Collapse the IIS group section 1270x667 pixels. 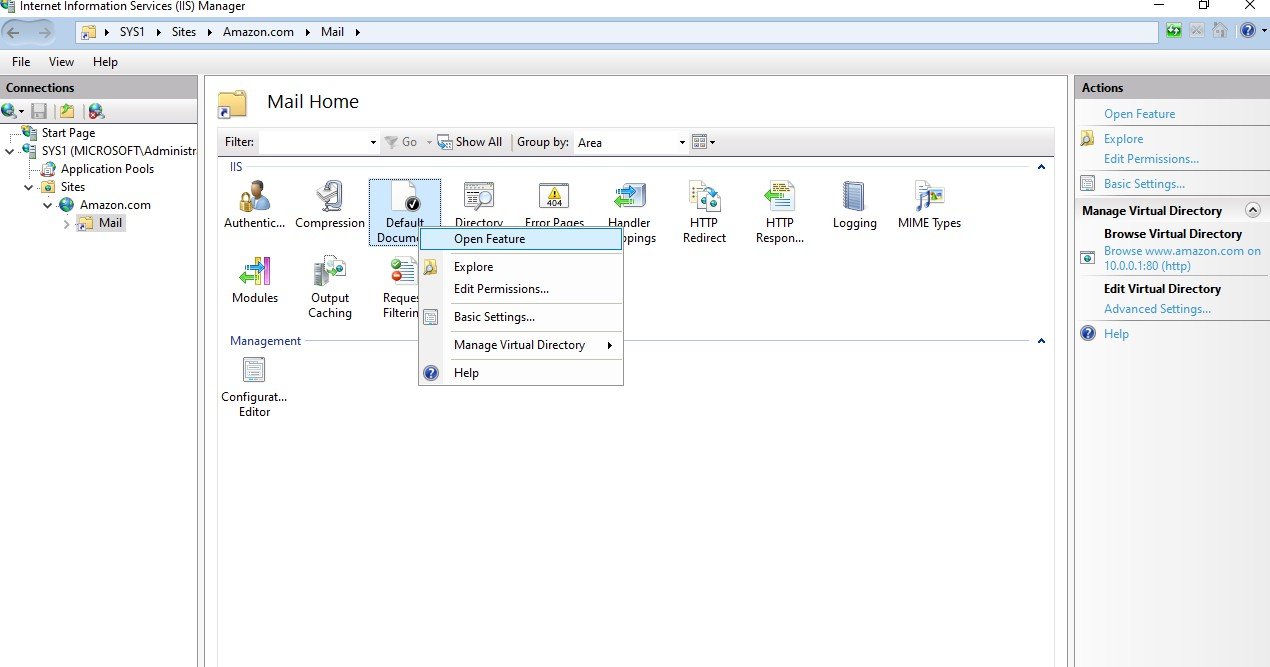coord(1041,167)
